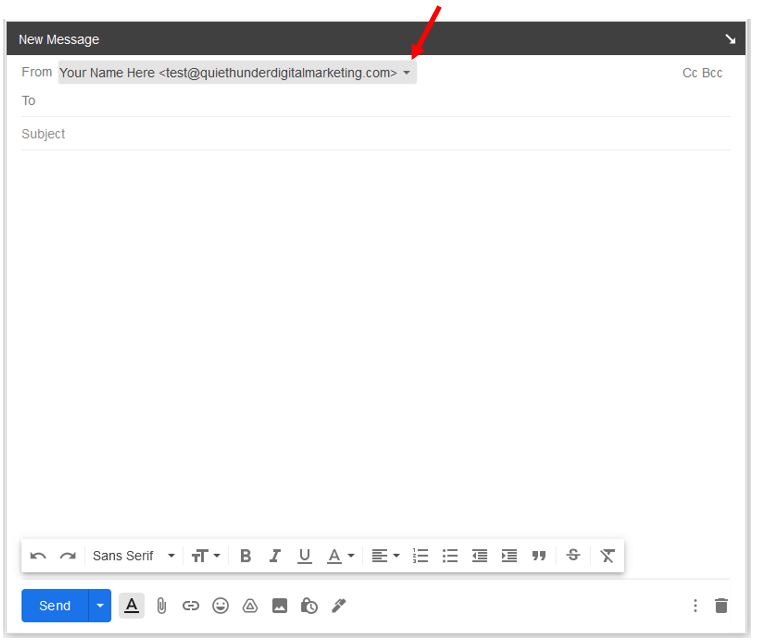Discard draft using the trash icon

click(x=721, y=606)
